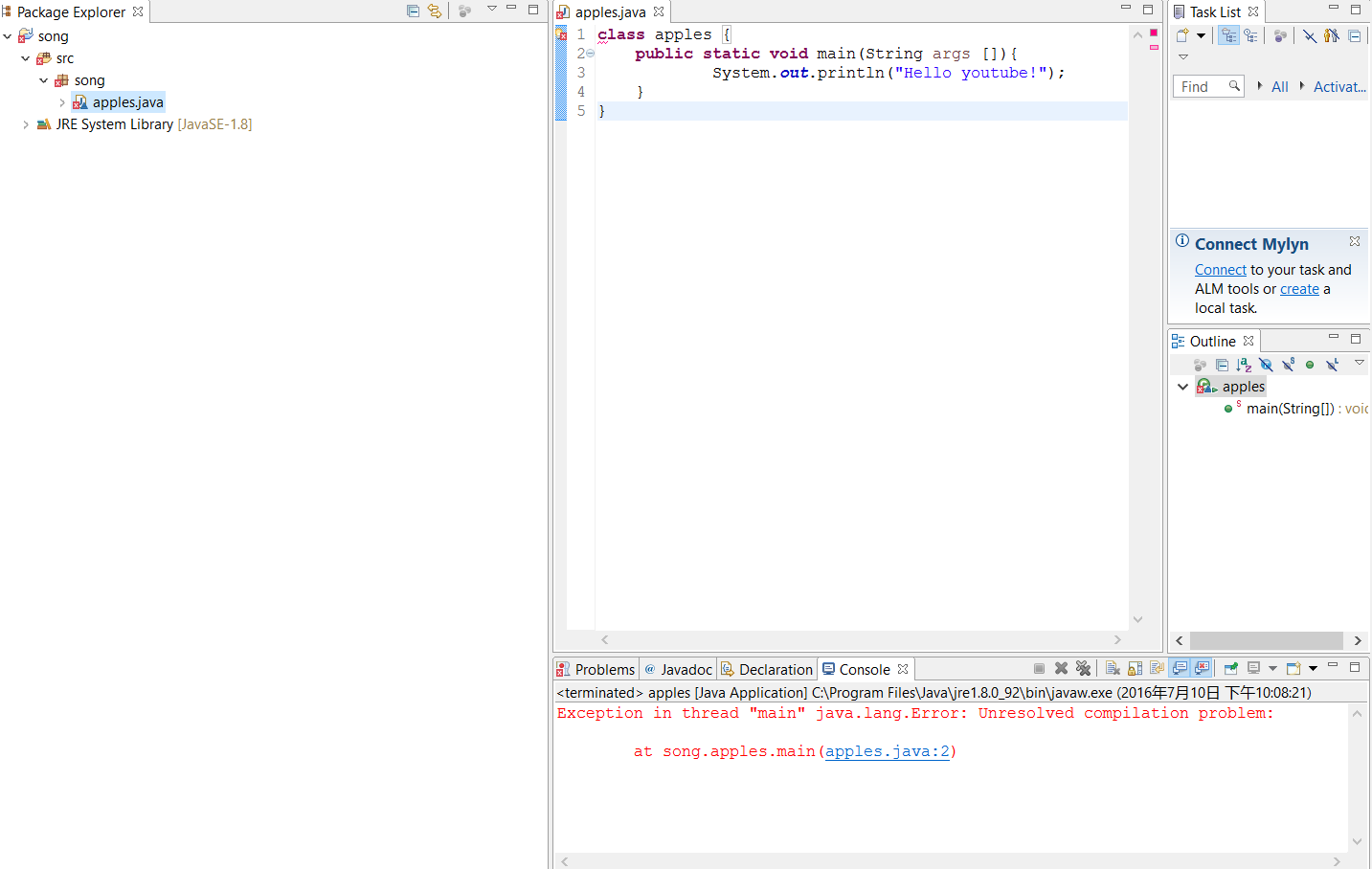
Task: Sort the Outline members alphabetically
Action: click(1244, 365)
